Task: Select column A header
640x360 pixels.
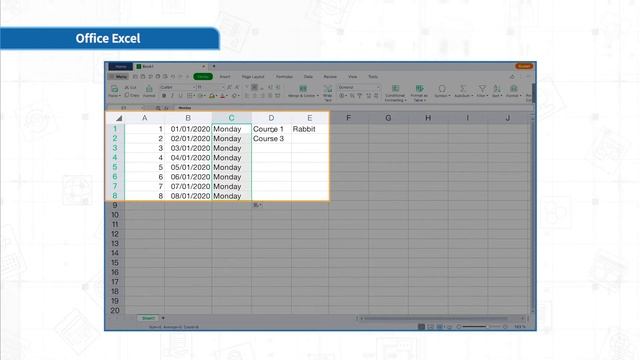Action: coord(144,118)
